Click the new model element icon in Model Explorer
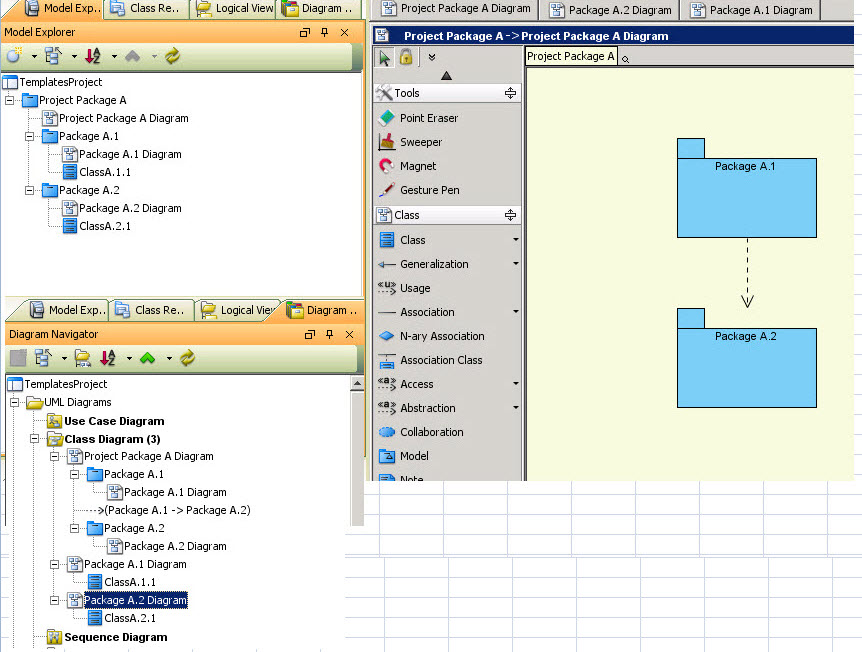This screenshot has height=652, width=862. 14,56
